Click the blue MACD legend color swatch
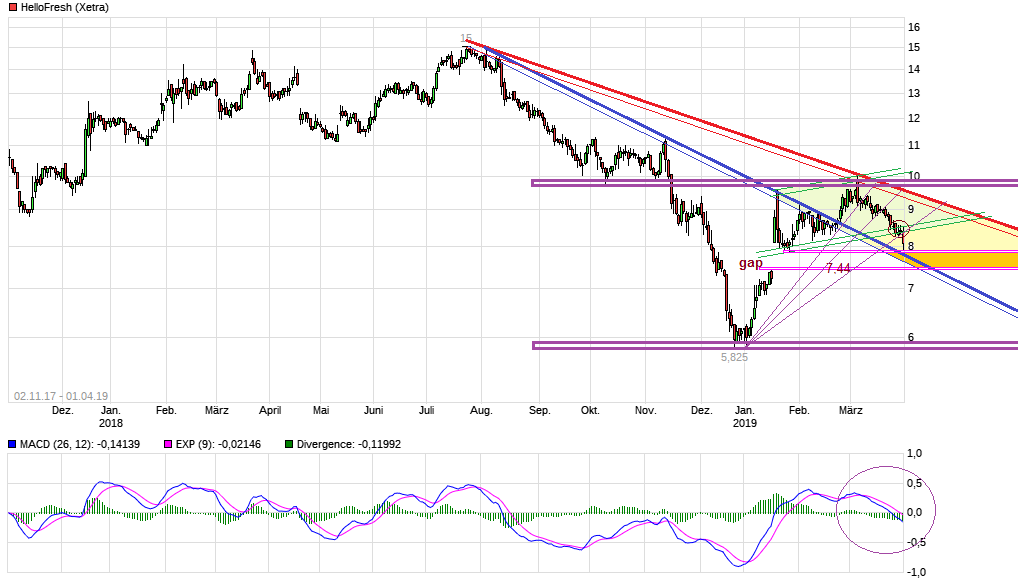Image resolution: width=1018 pixels, height=588 pixels. point(12,445)
